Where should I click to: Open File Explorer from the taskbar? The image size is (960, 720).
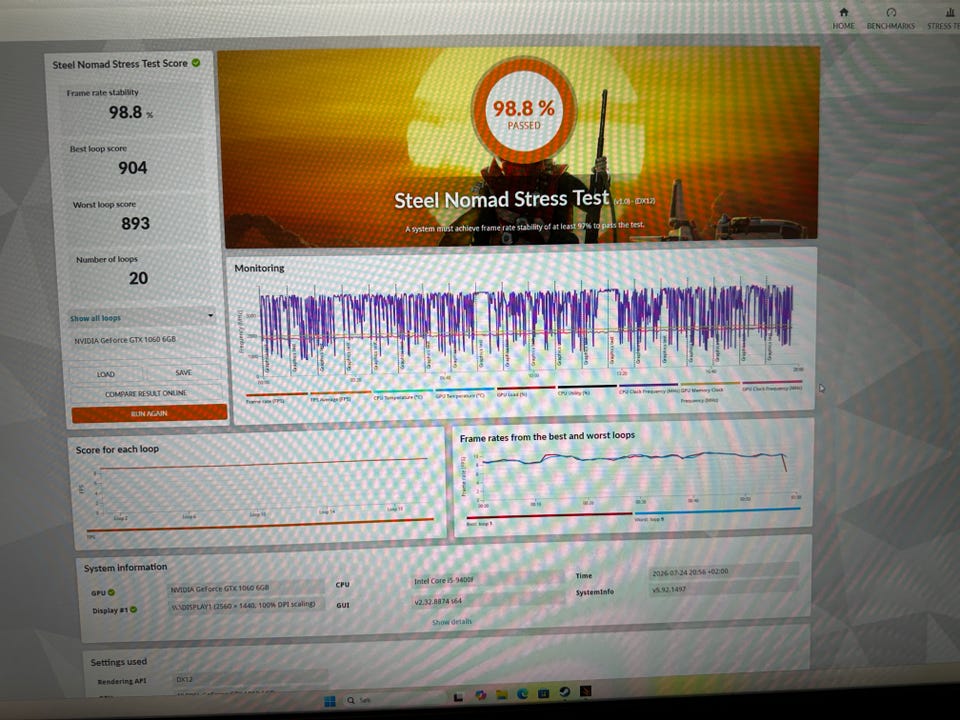[x=501, y=695]
